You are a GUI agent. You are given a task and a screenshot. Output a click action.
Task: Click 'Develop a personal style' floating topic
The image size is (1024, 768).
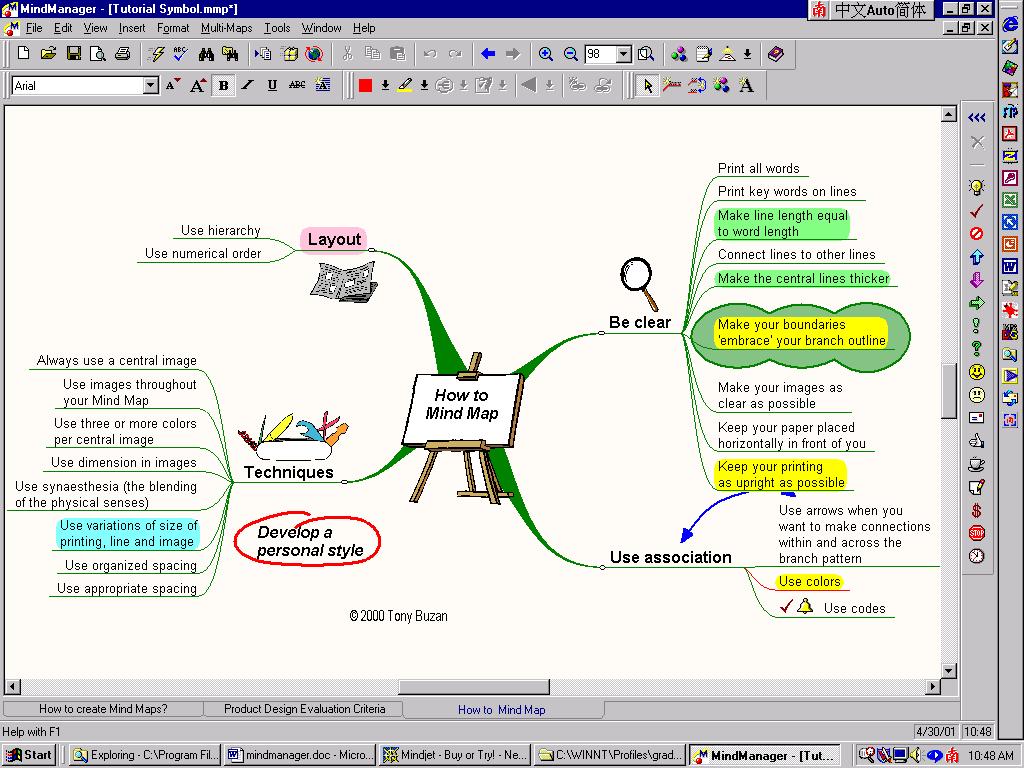tap(308, 541)
